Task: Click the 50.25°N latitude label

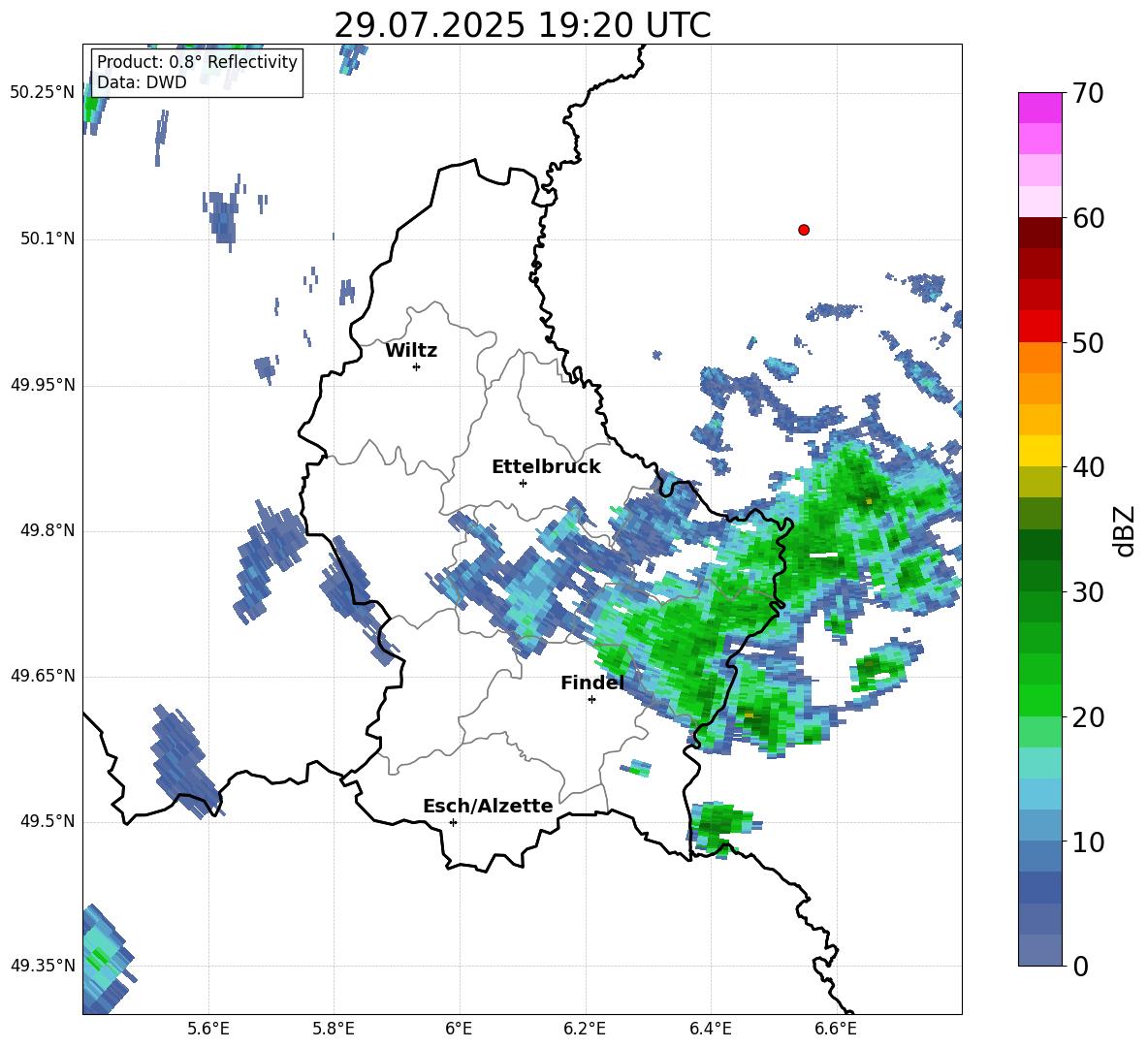Action: tap(43, 93)
